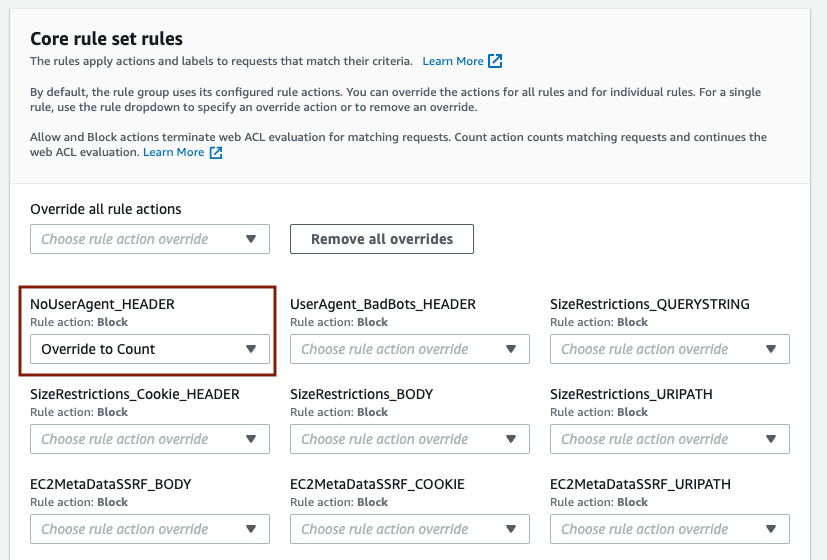The height and width of the screenshot is (560, 827).
Task: Open SizeRestrictions_Cookie_HEADER override dropdown
Action: pos(150,439)
